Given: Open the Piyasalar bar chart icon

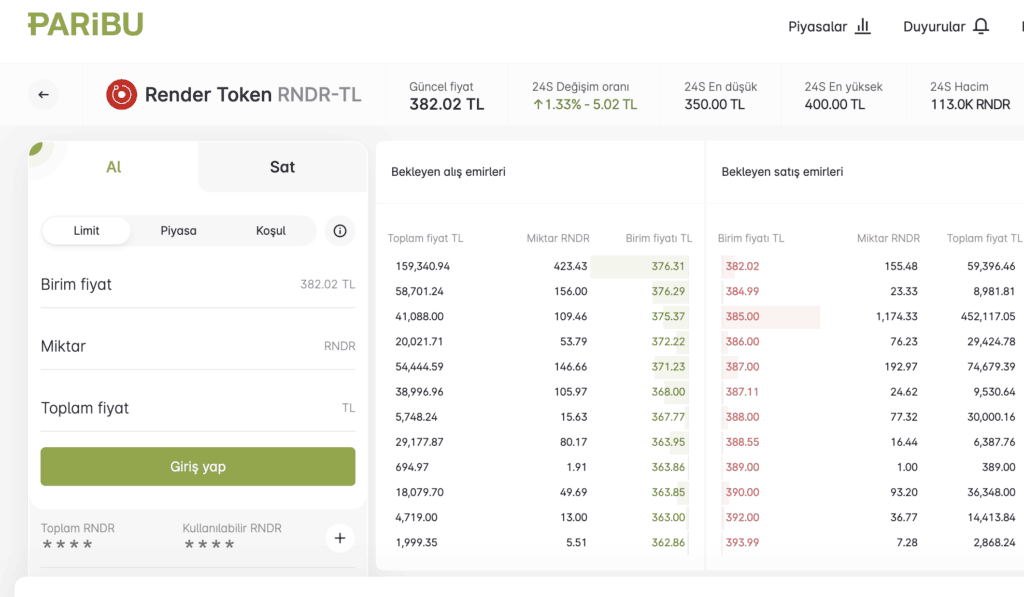Looking at the screenshot, I should (x=863, y=27).
